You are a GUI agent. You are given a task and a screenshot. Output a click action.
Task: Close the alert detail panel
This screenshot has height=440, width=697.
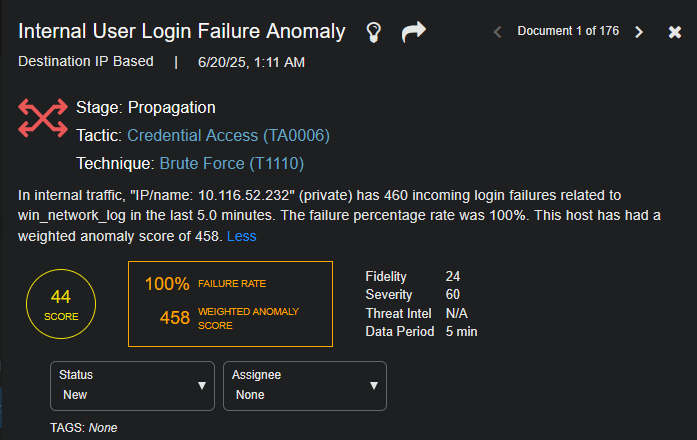coord(675,32)
